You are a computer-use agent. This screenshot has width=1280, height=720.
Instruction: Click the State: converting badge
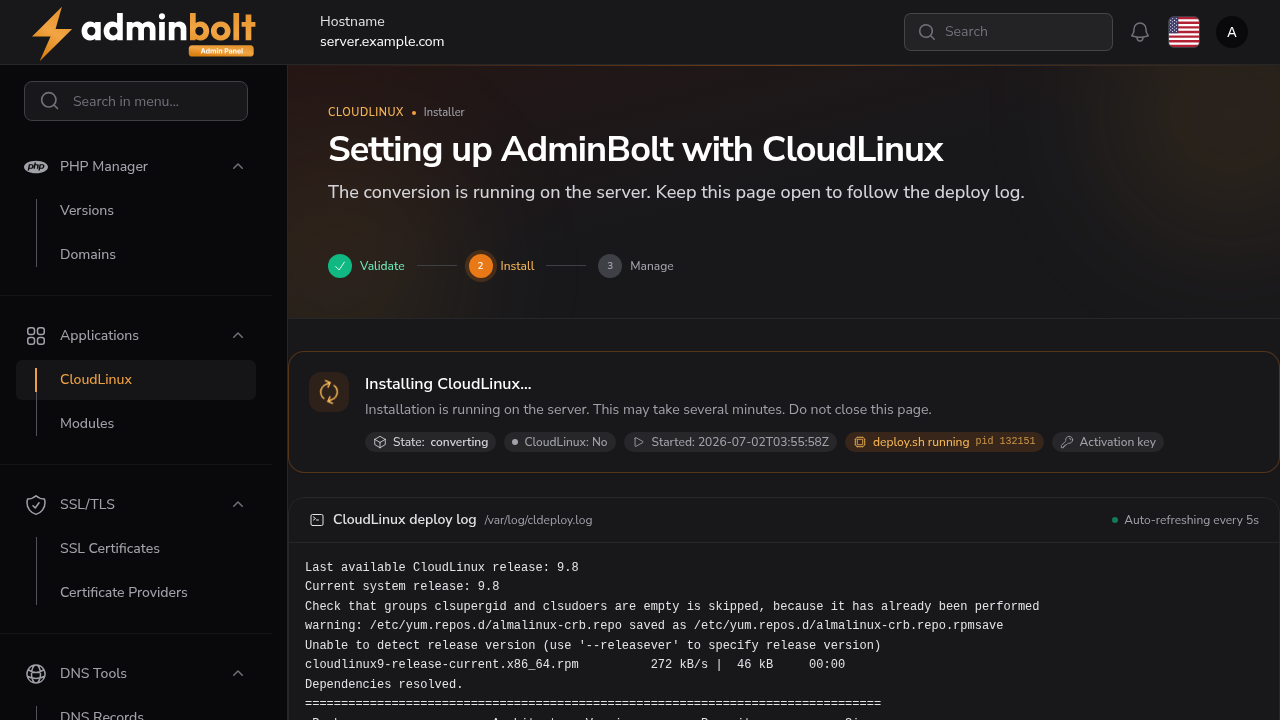coord(431,442)
